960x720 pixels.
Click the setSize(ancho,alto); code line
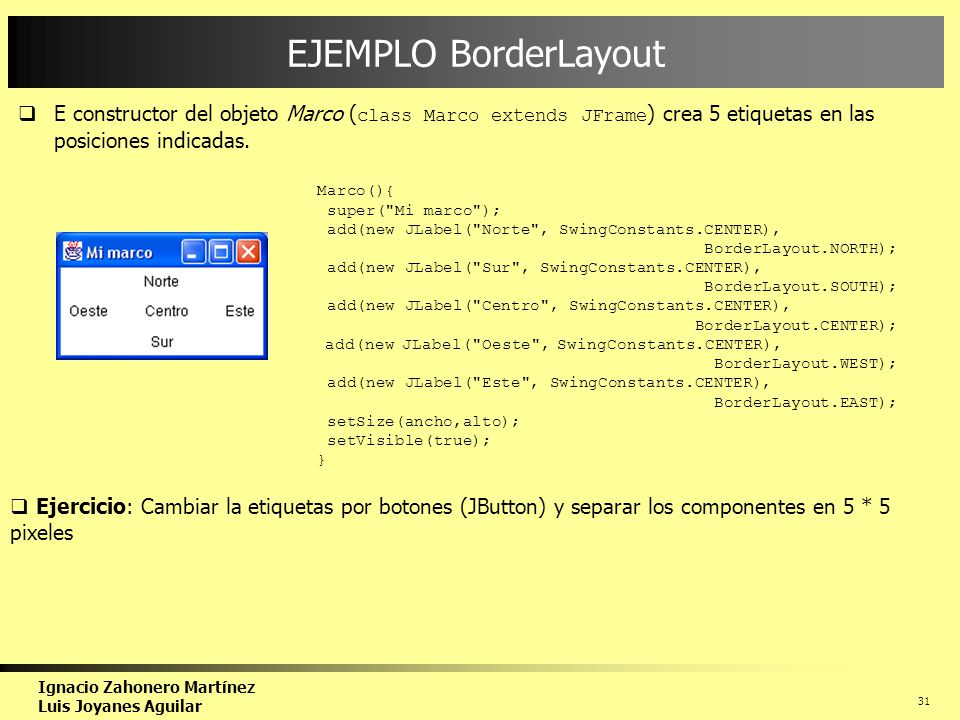(423, 421)
